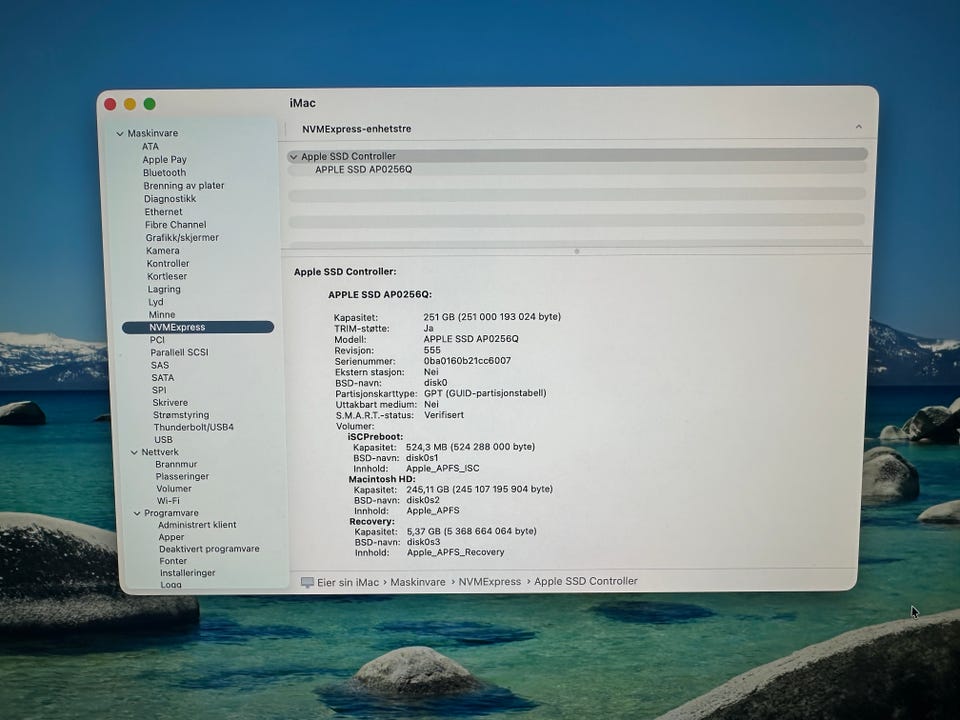Screen dimensions: 960x720
Task: Open Grafikk/skjermer section
Action: (x=182, y=238)
